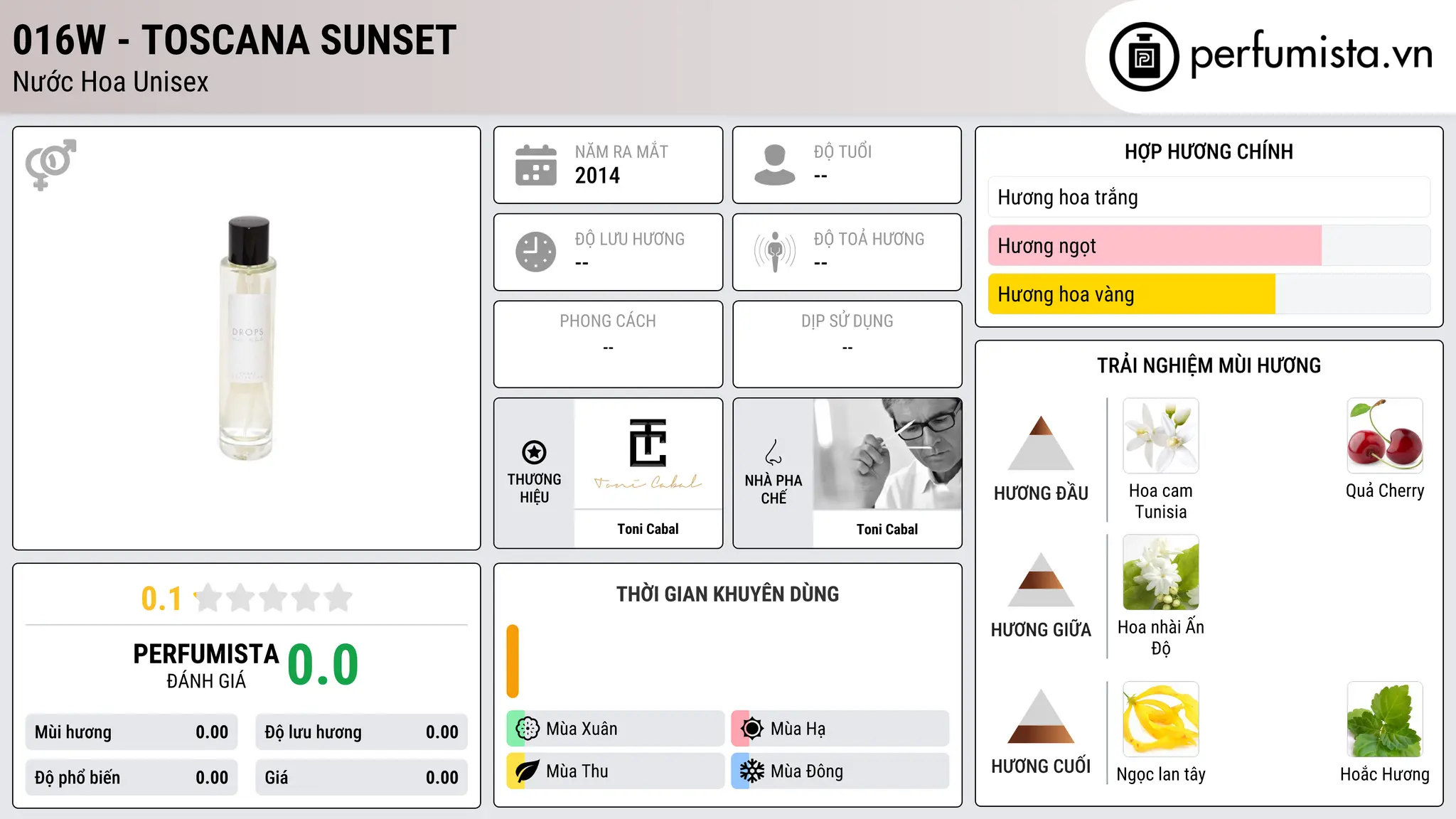Click the Quả Cherry note label
1456x819 pixels.
click(1384, 491)
